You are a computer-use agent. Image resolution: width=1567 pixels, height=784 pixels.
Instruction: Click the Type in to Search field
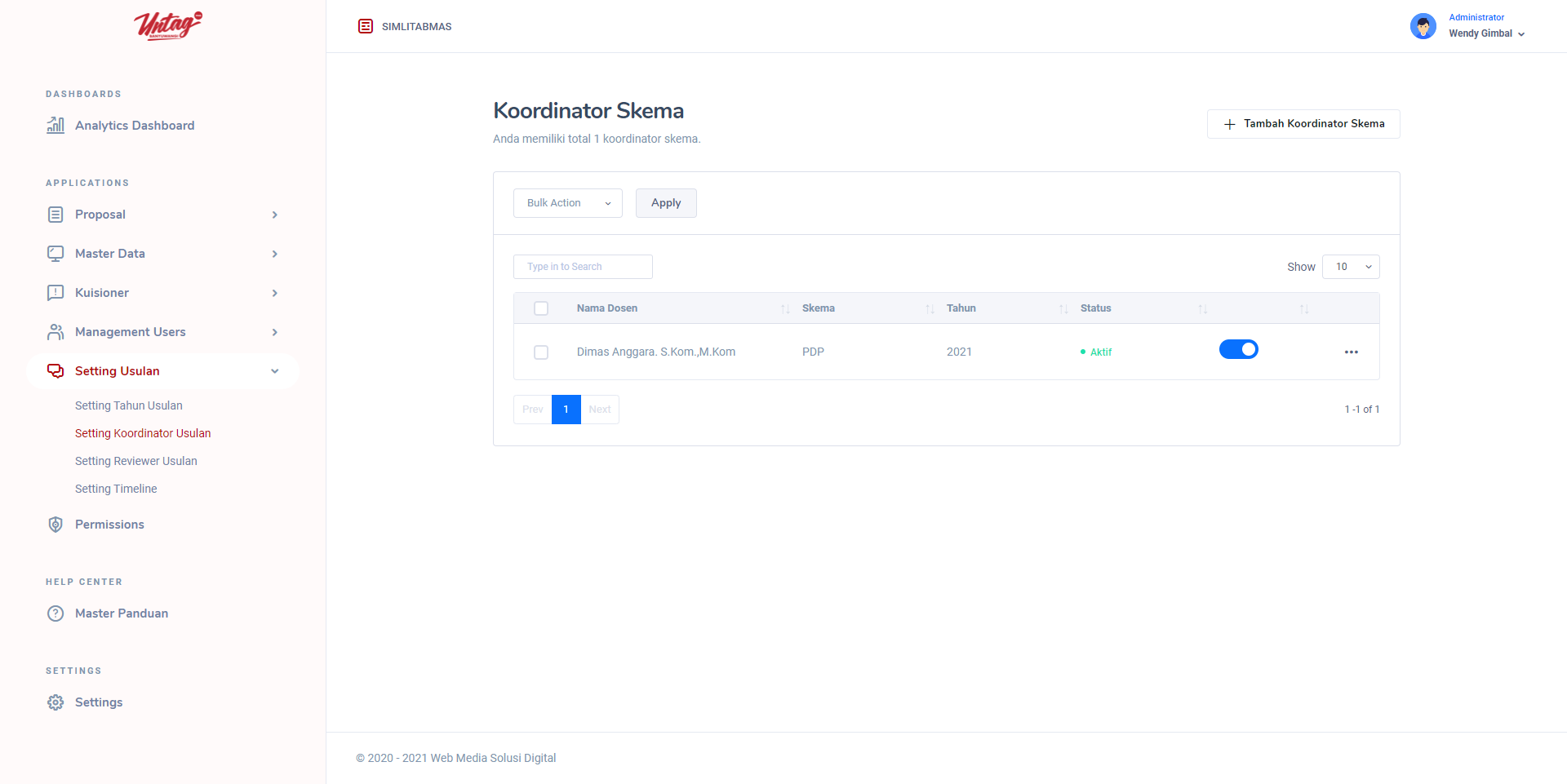[583, 267]
